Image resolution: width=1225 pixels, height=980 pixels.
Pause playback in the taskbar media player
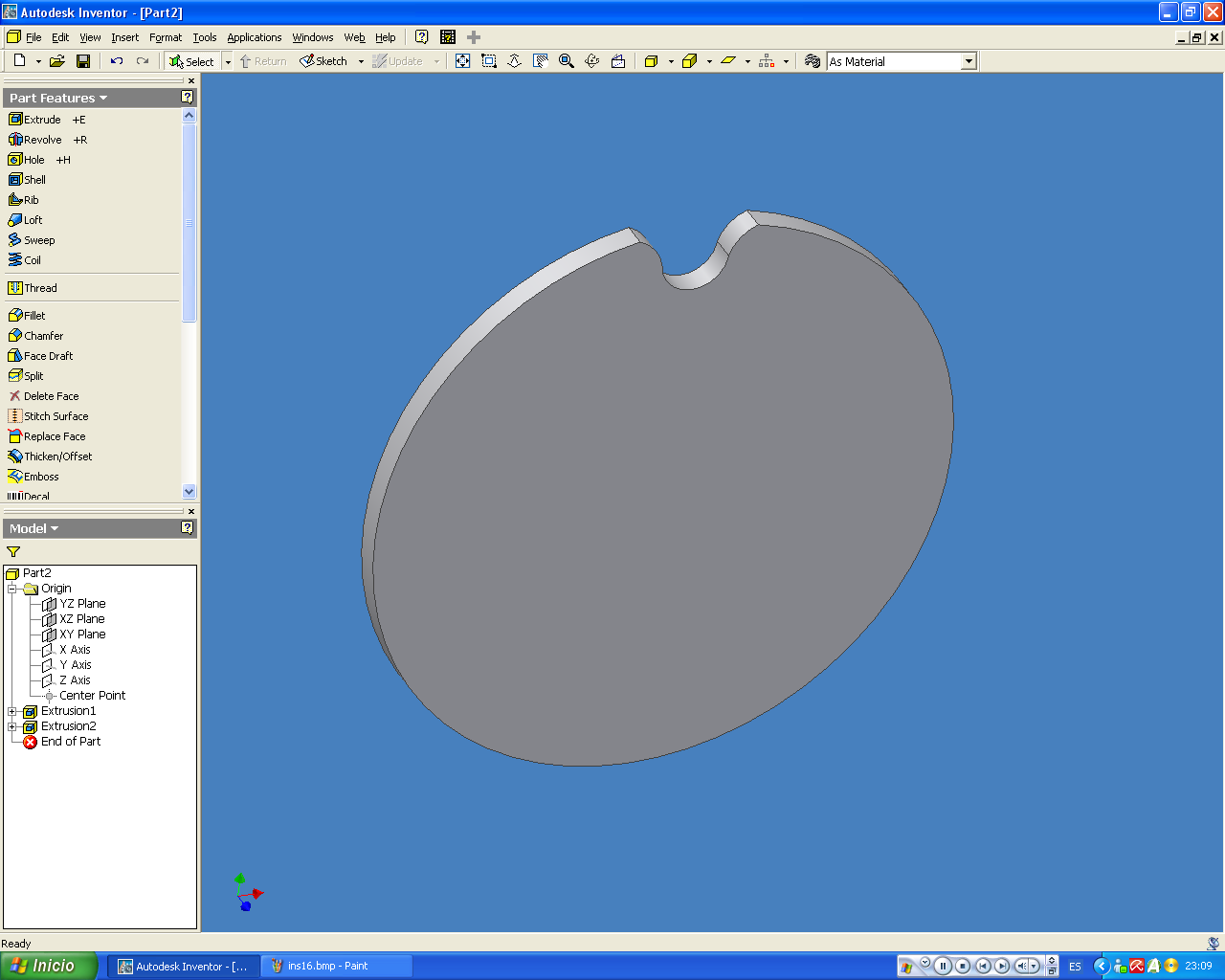[x=943, y=966]
